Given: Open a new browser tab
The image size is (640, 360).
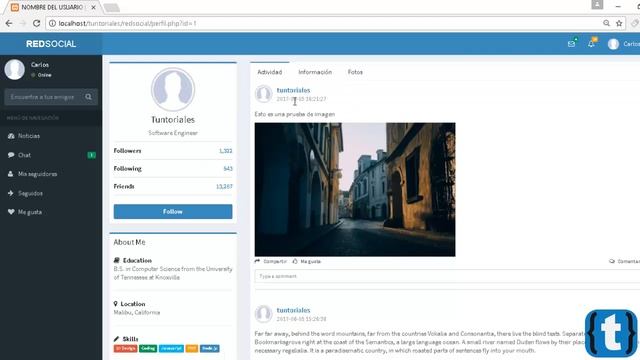Looking at the screenshot, I should (111, 7).
